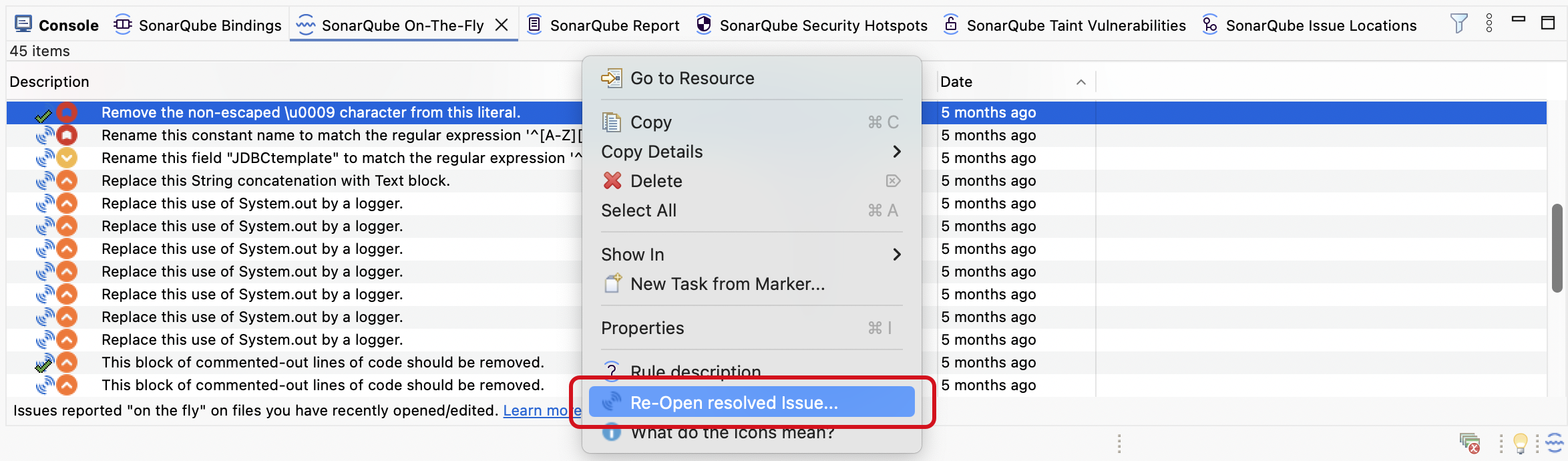Image resolution: width=1568 pixels, height=461 pixels.
Task: Minimize the view panel
Action: tap(1519, 19)
